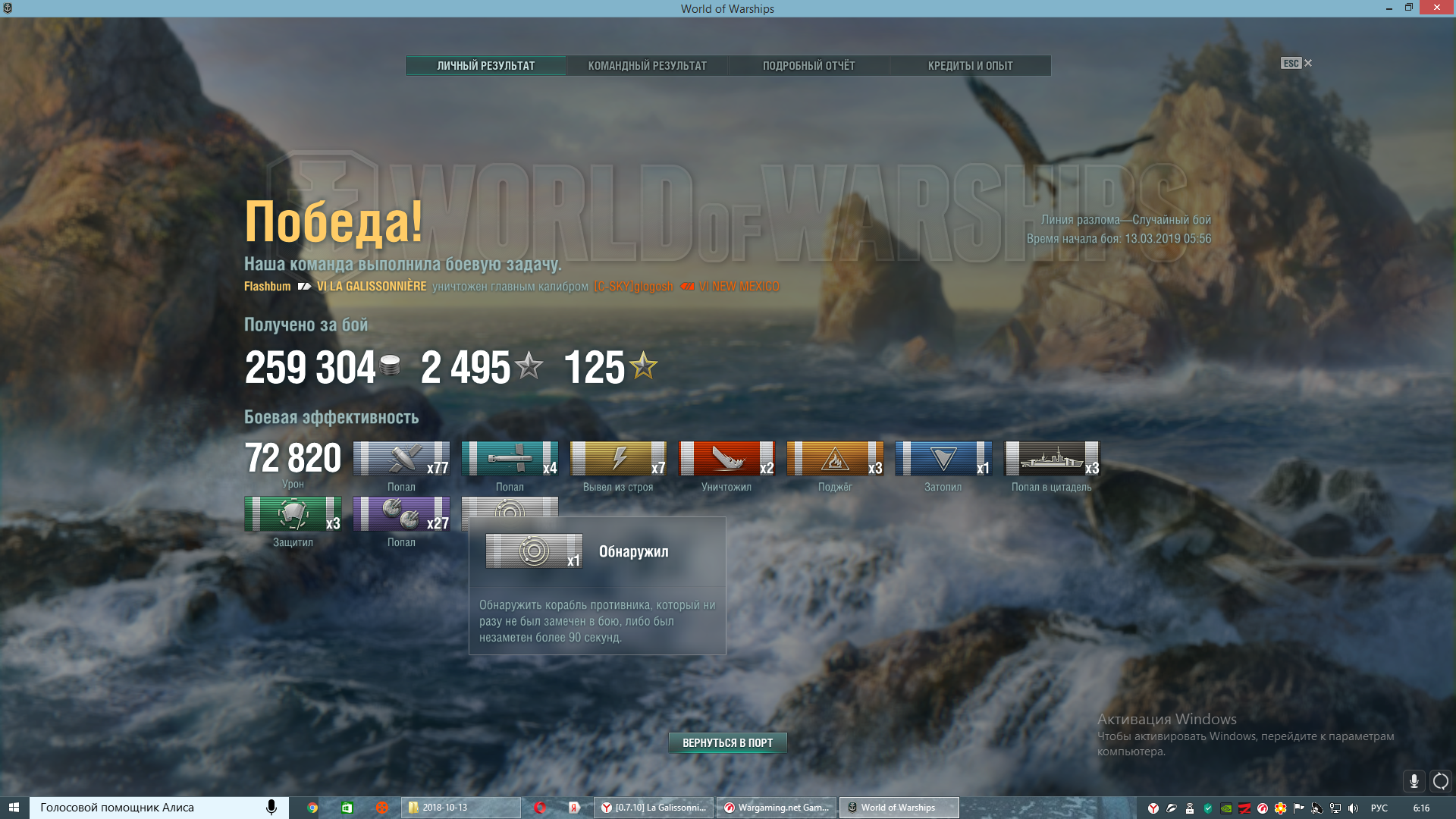Open the Windows Start menu

point(14,808)
